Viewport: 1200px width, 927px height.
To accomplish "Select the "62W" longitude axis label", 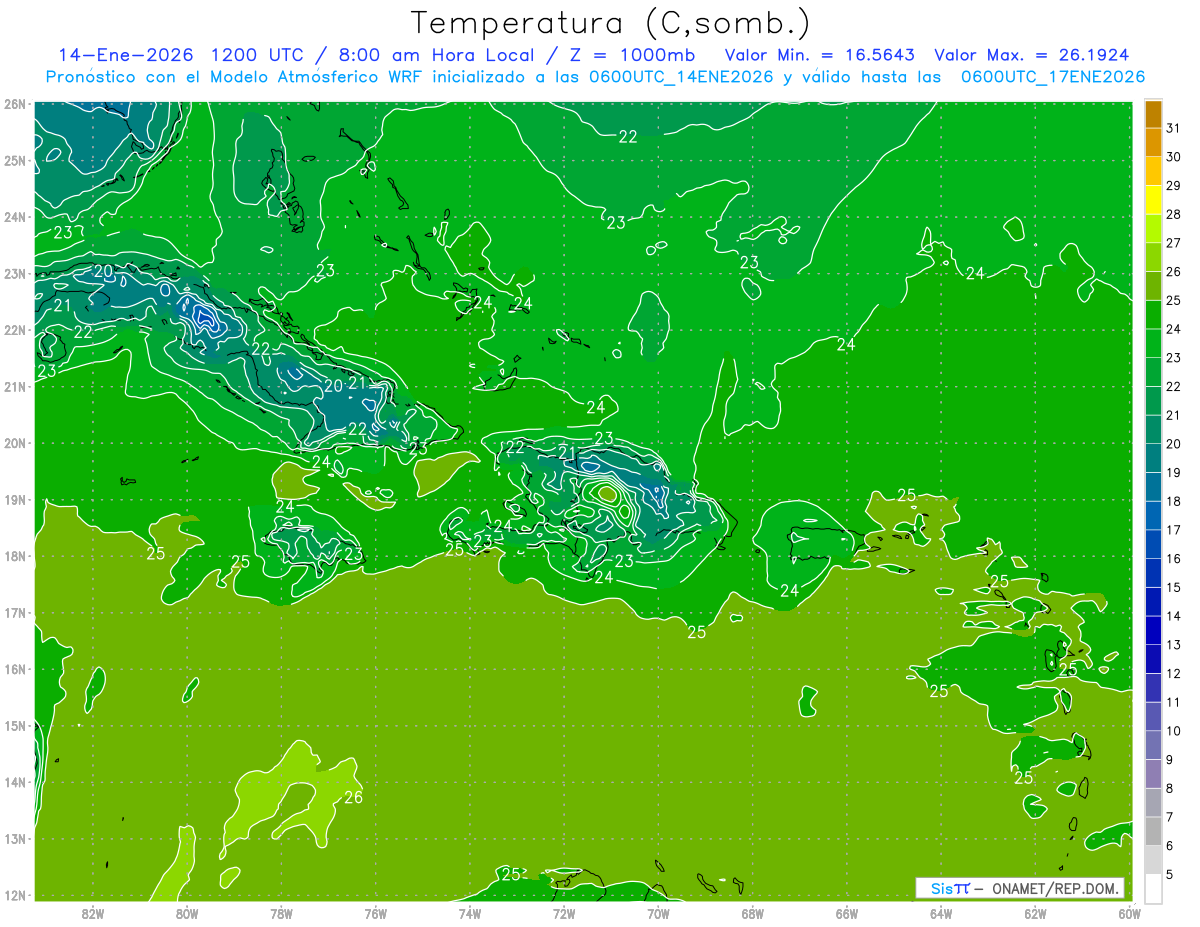I will click(x=1035, y=914).
